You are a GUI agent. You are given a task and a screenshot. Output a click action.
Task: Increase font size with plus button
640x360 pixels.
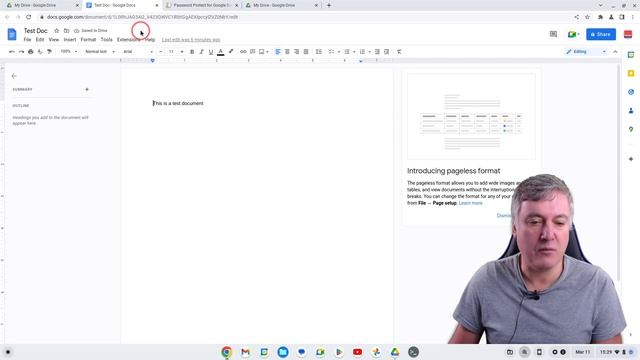coord(182,52)
